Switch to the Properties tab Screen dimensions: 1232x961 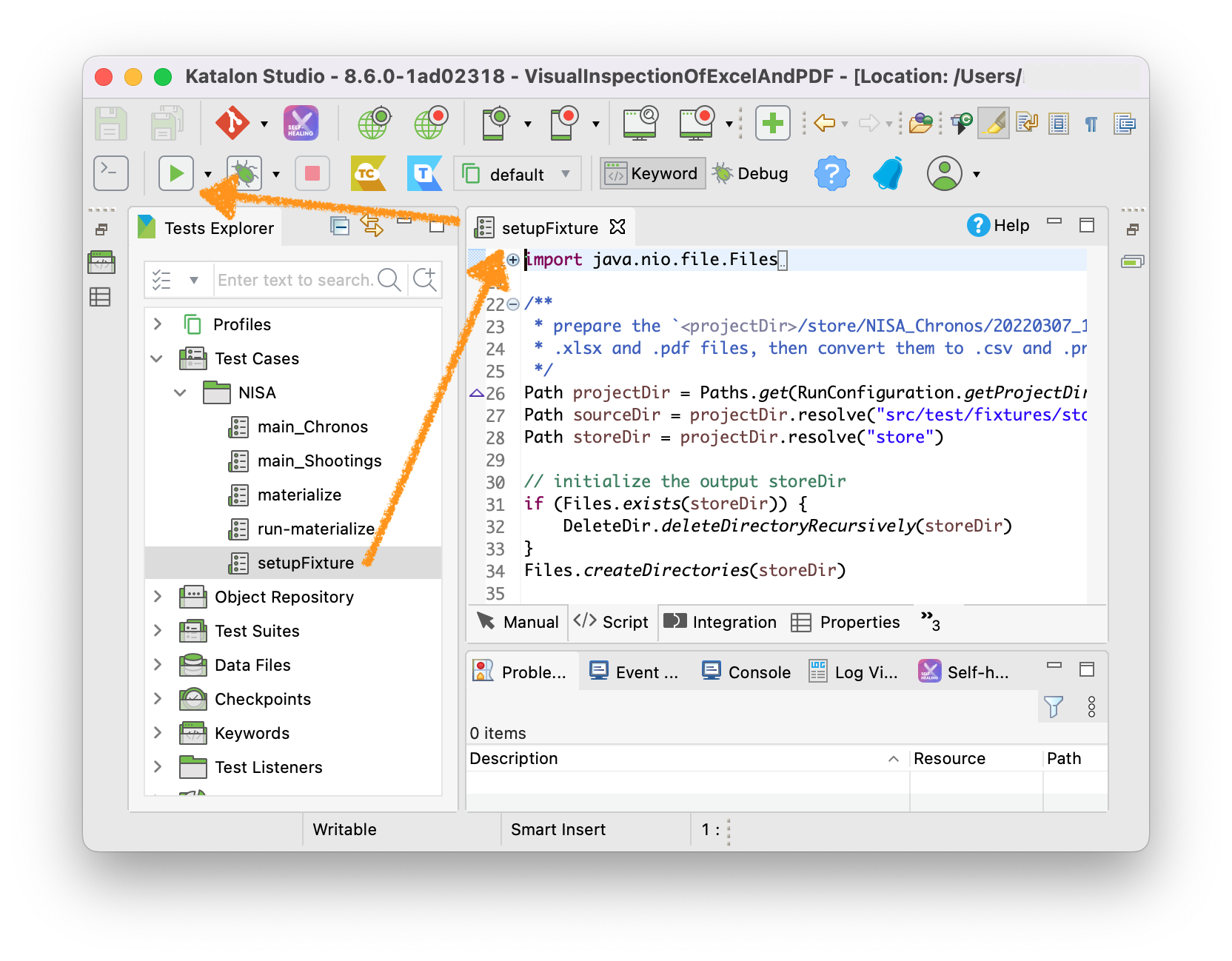(846, 621)
